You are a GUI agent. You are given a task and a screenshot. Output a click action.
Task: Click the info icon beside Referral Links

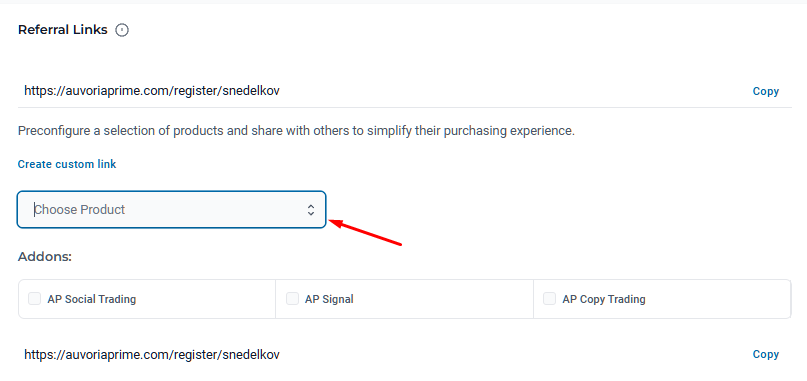click(x=122, y=30)
